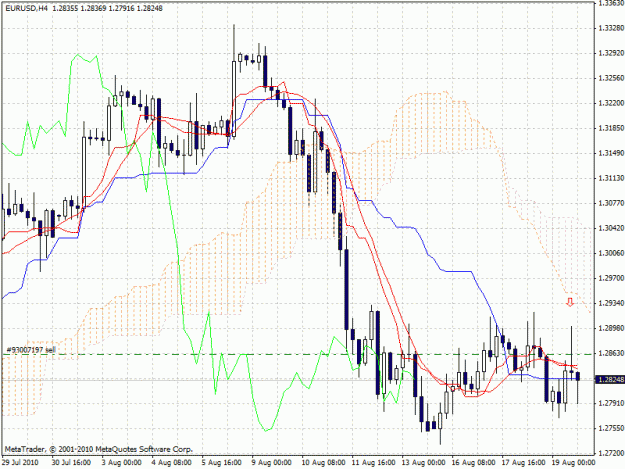Click the price label 1.33280

coord(611,28)
